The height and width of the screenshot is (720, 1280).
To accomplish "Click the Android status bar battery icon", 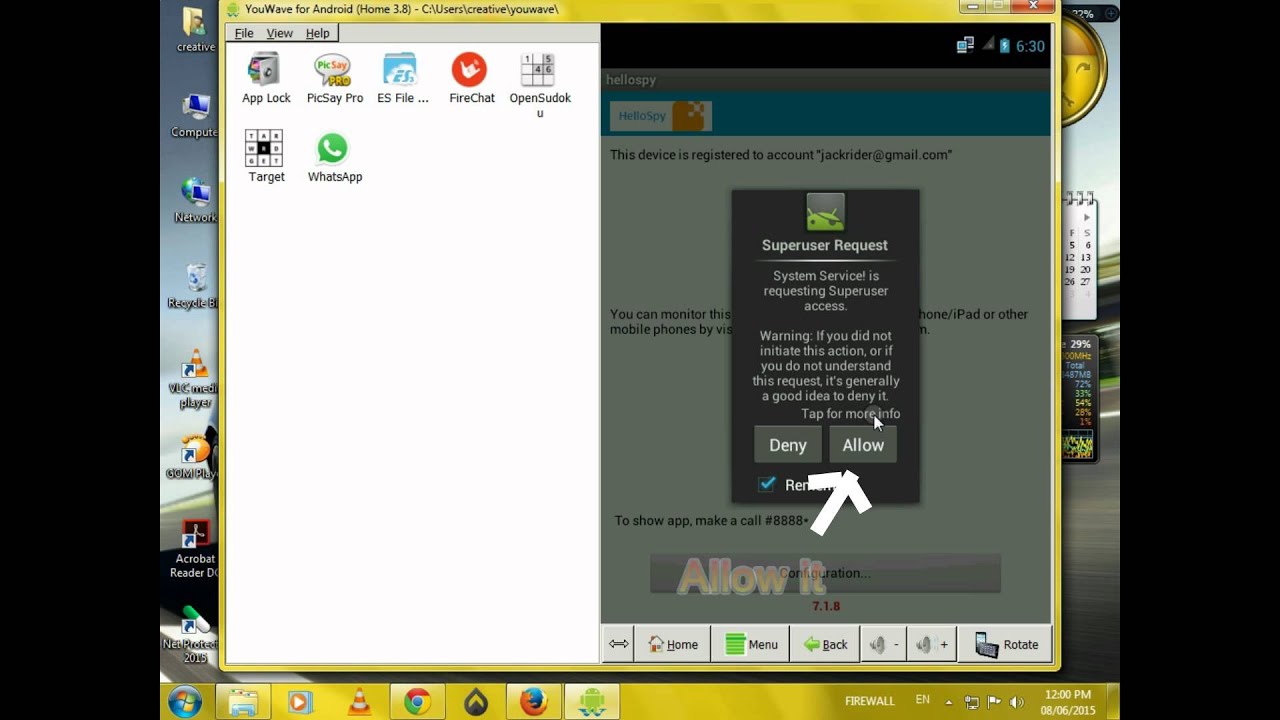I will coord(1004,46).
